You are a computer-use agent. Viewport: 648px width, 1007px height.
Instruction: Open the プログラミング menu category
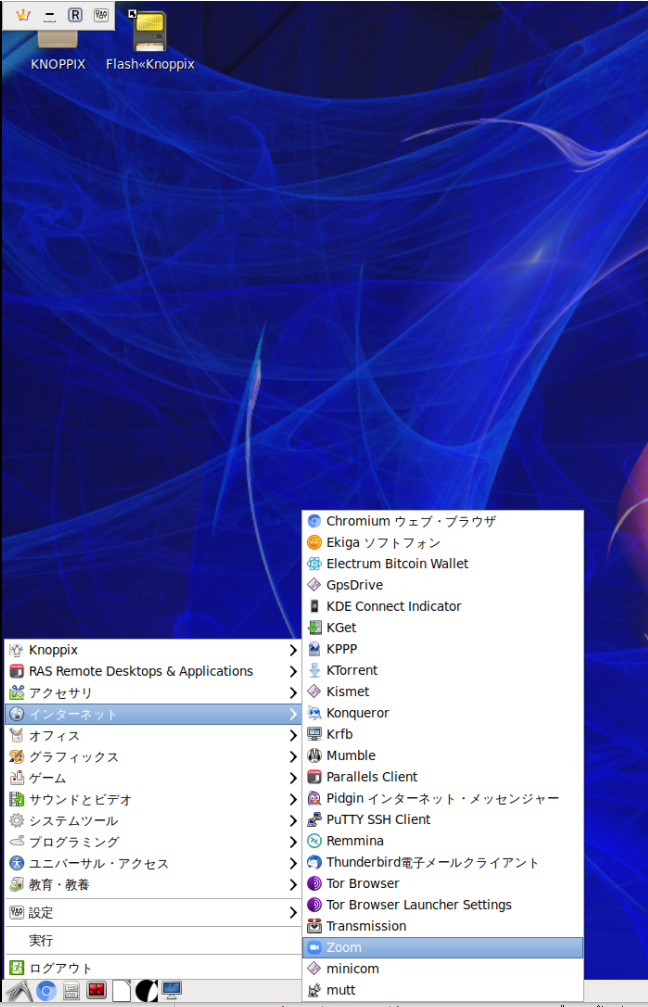pos(153,842)
